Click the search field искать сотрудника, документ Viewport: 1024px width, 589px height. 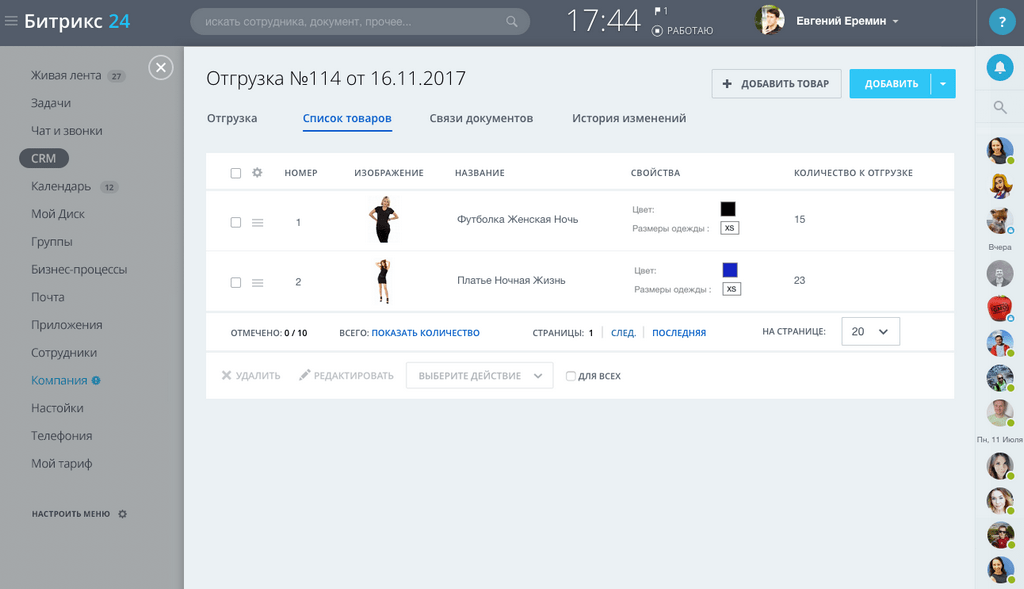(x=360, y=22)
